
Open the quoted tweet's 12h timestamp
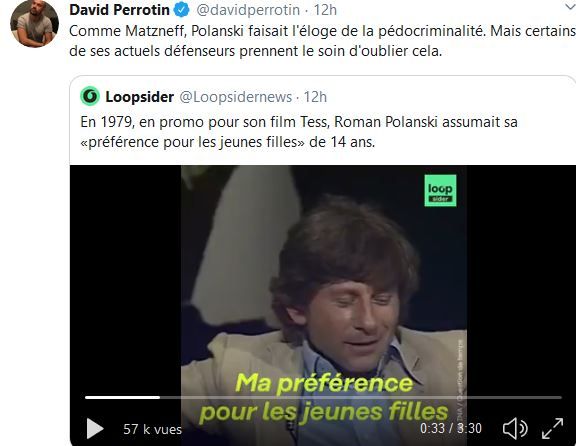tap(315, 97)
